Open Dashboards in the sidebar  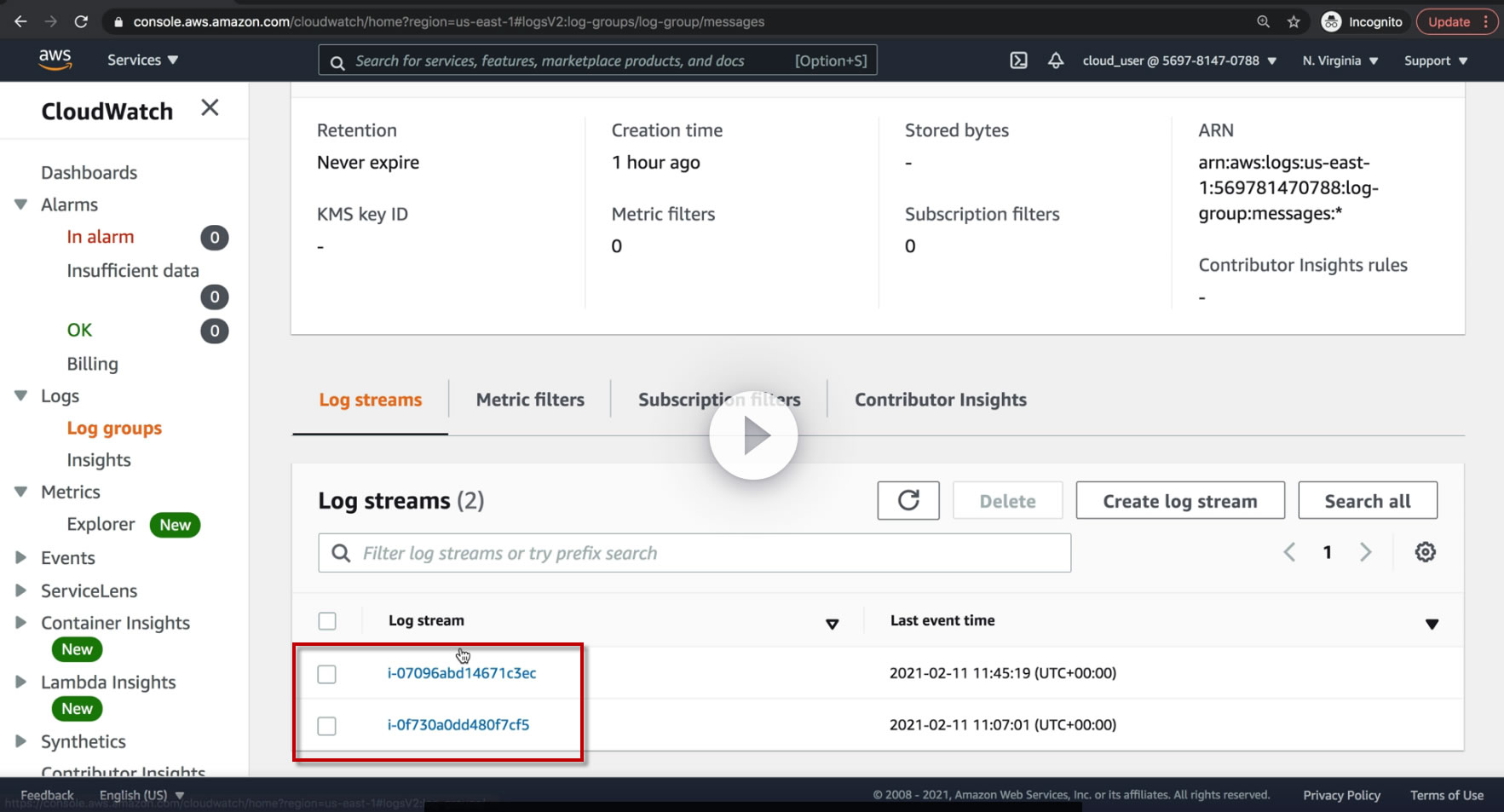click(x=89, y=172)
